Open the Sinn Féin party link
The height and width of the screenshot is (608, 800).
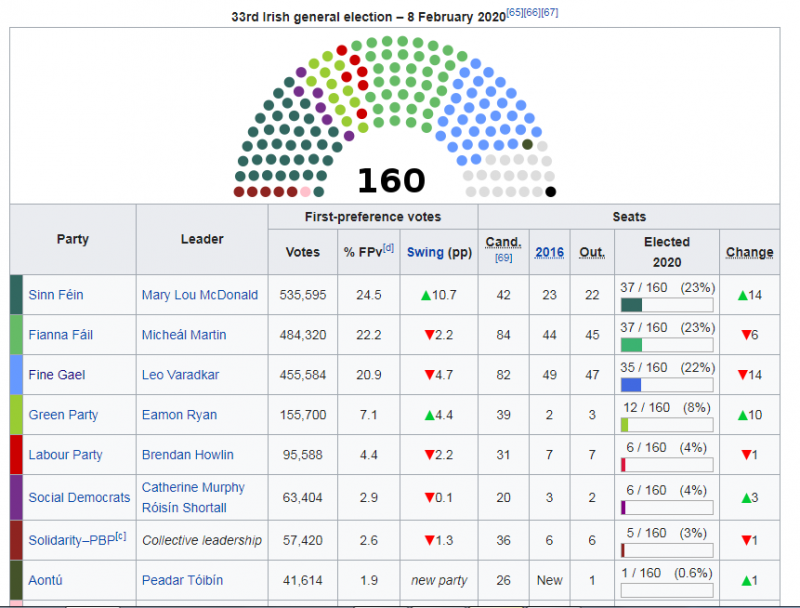click(56, 295)
